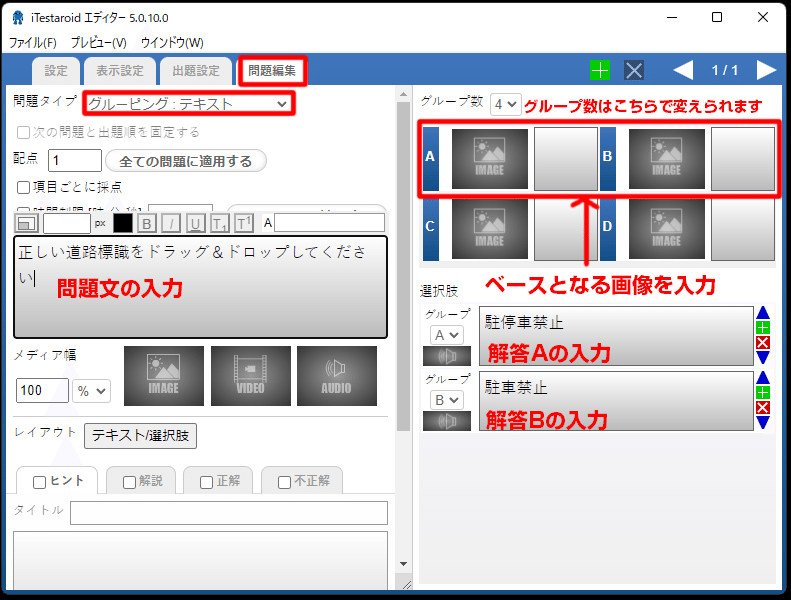This screenshot has height=600, width=791.
Task: Click 全ての問題に適用する button
Action: [186, 161]
